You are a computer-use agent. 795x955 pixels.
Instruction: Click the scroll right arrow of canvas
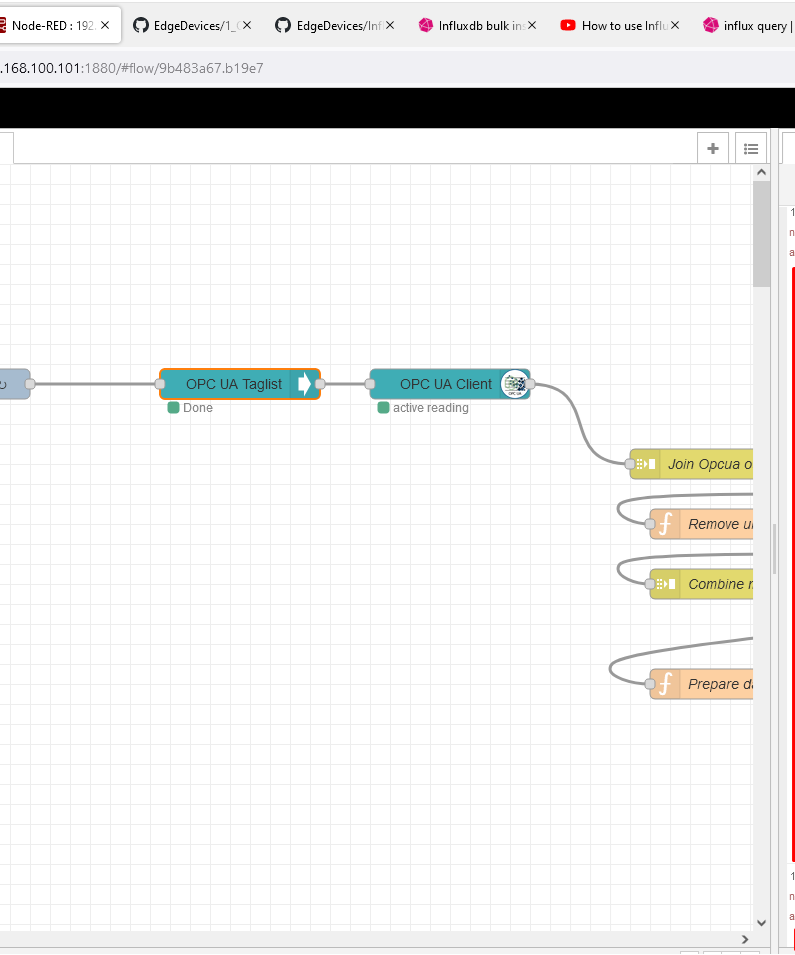tap(744, 939)
